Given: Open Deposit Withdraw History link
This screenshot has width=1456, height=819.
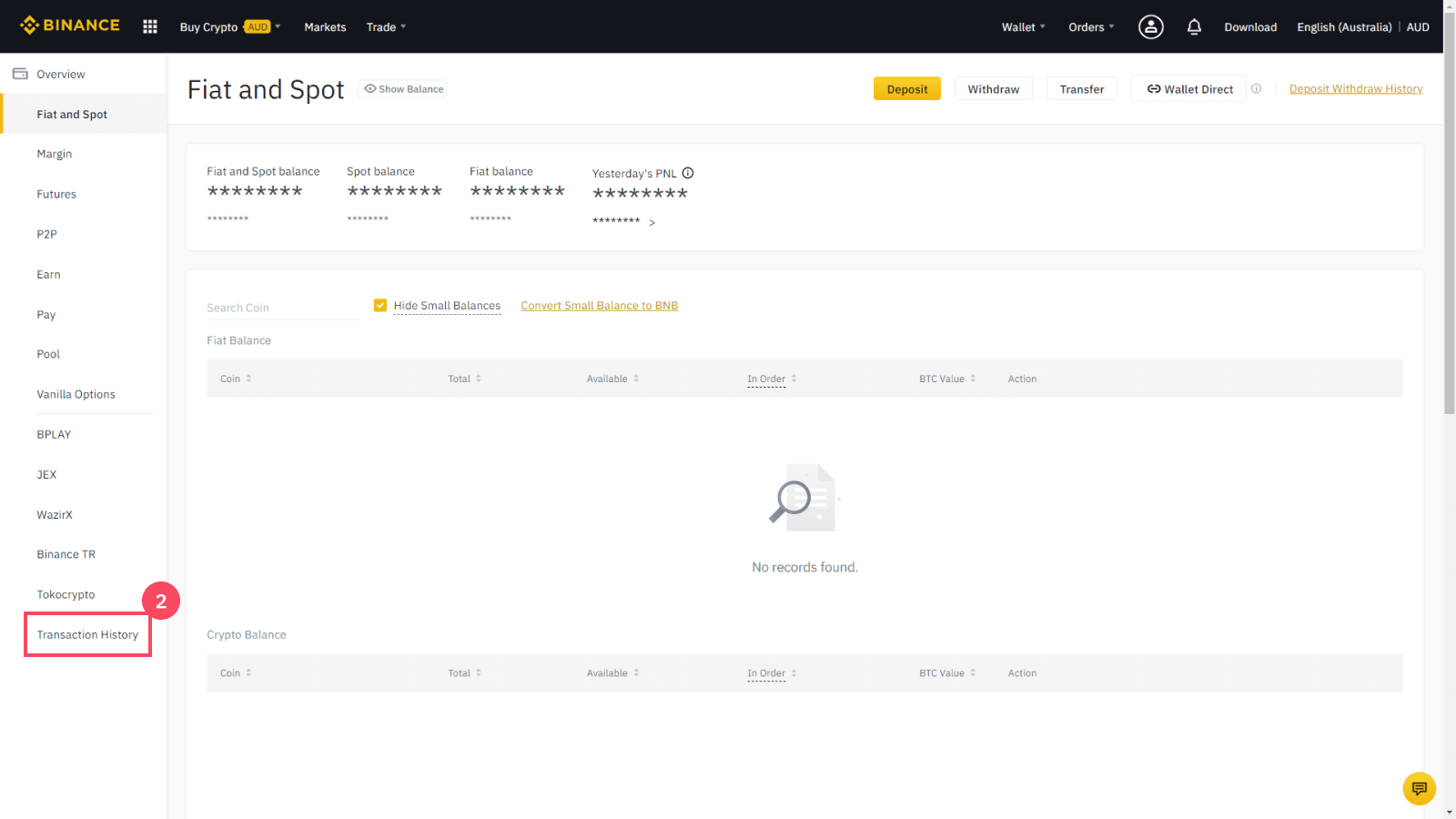Looking at the screenshot, I should point(1356,88).
